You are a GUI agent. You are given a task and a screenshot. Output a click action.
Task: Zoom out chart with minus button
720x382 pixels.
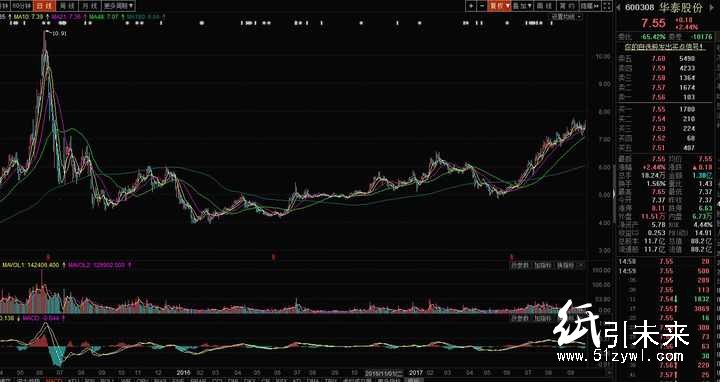click(482, 6)
